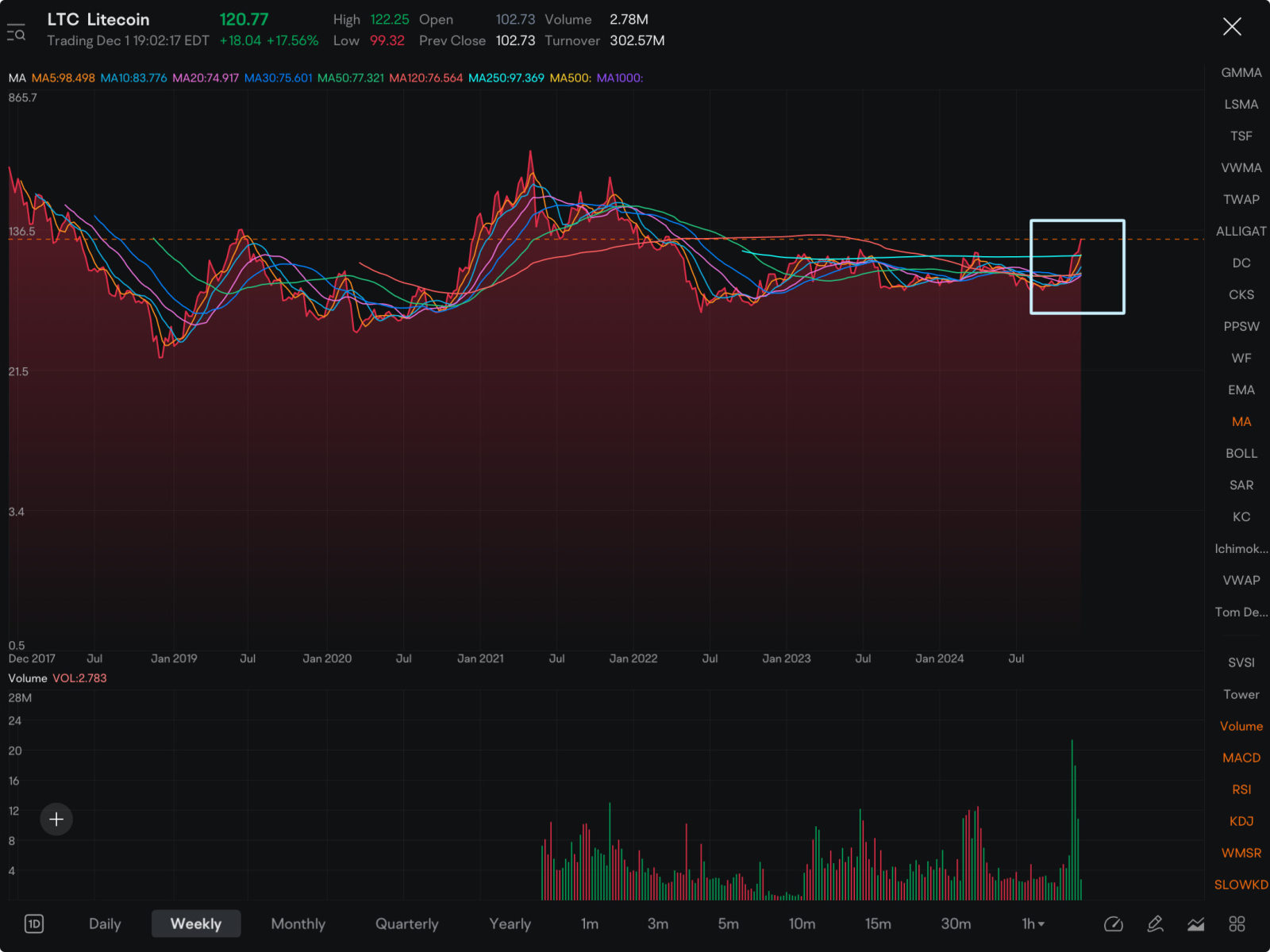
Task: Click the VOL:2.783 volume label
Action: (79, 678)
